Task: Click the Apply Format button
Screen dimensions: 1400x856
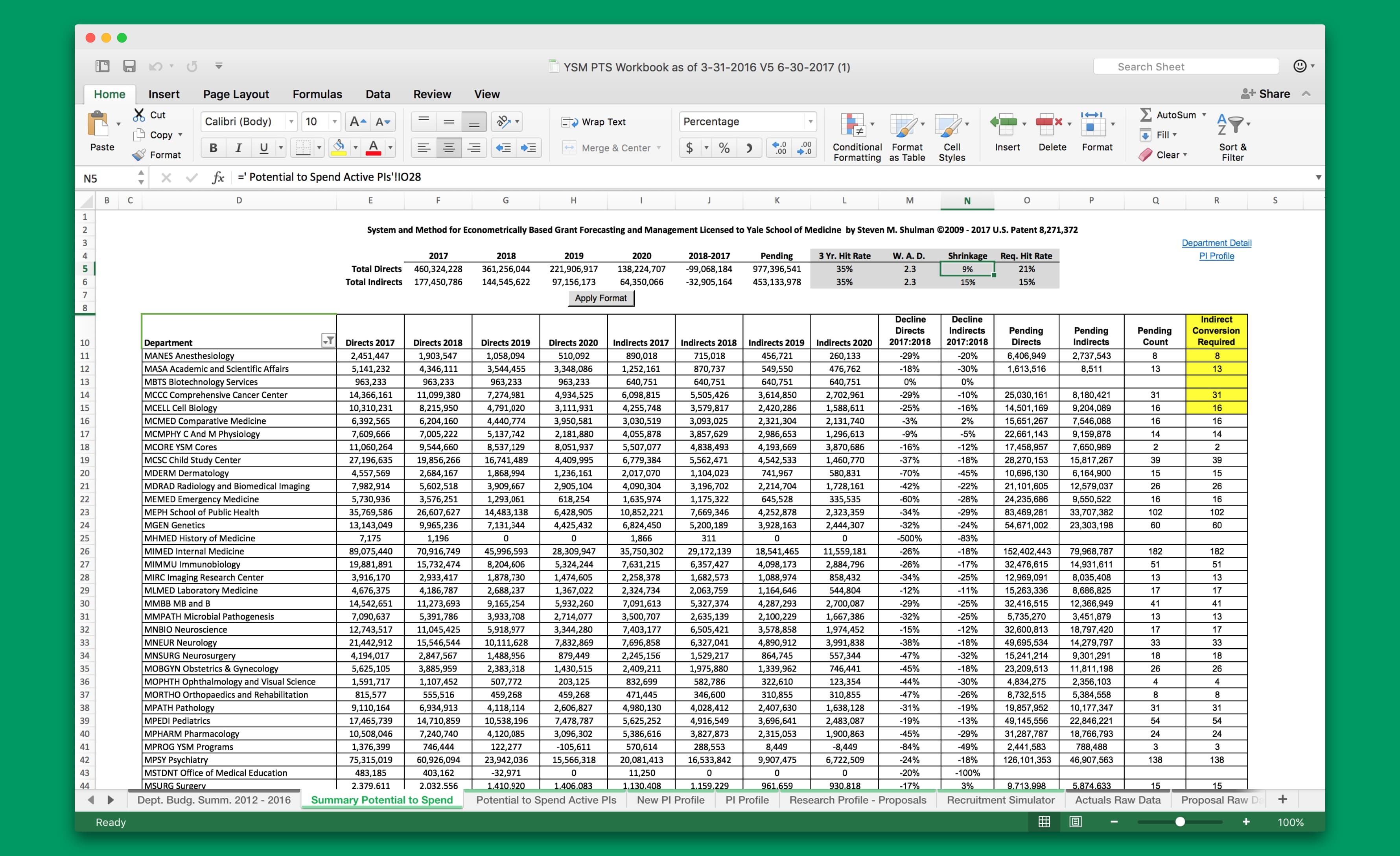Action: 601,299
